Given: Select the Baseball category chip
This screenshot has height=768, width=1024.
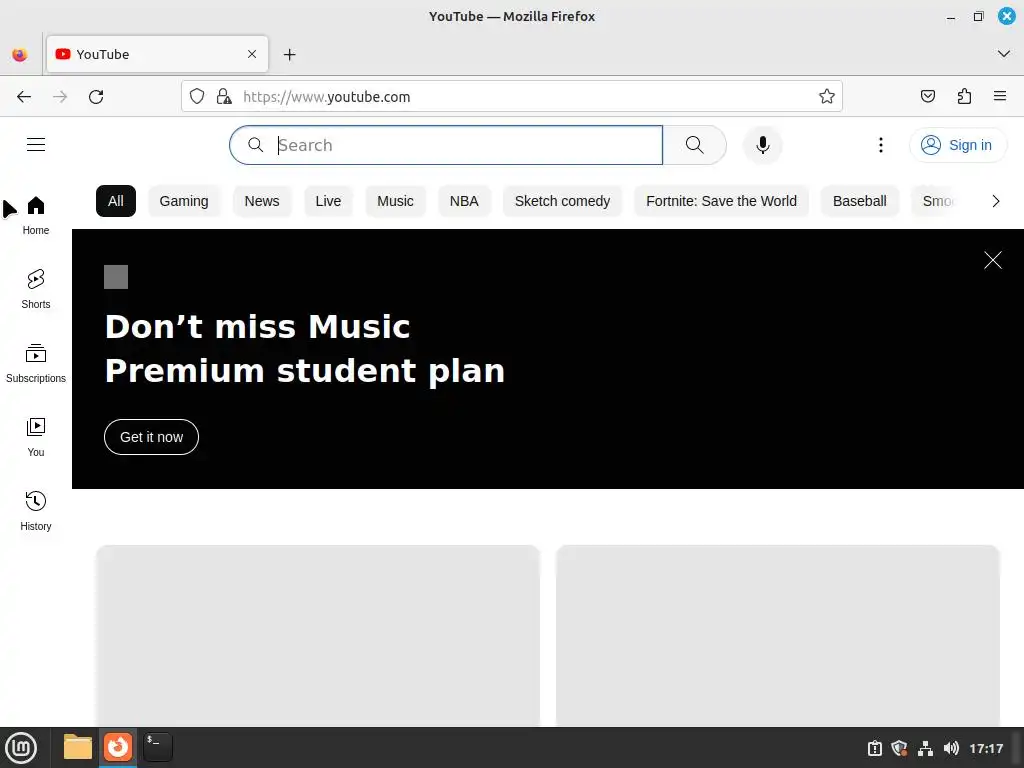Looking at the screenshot, I should [x=859, y=201].
